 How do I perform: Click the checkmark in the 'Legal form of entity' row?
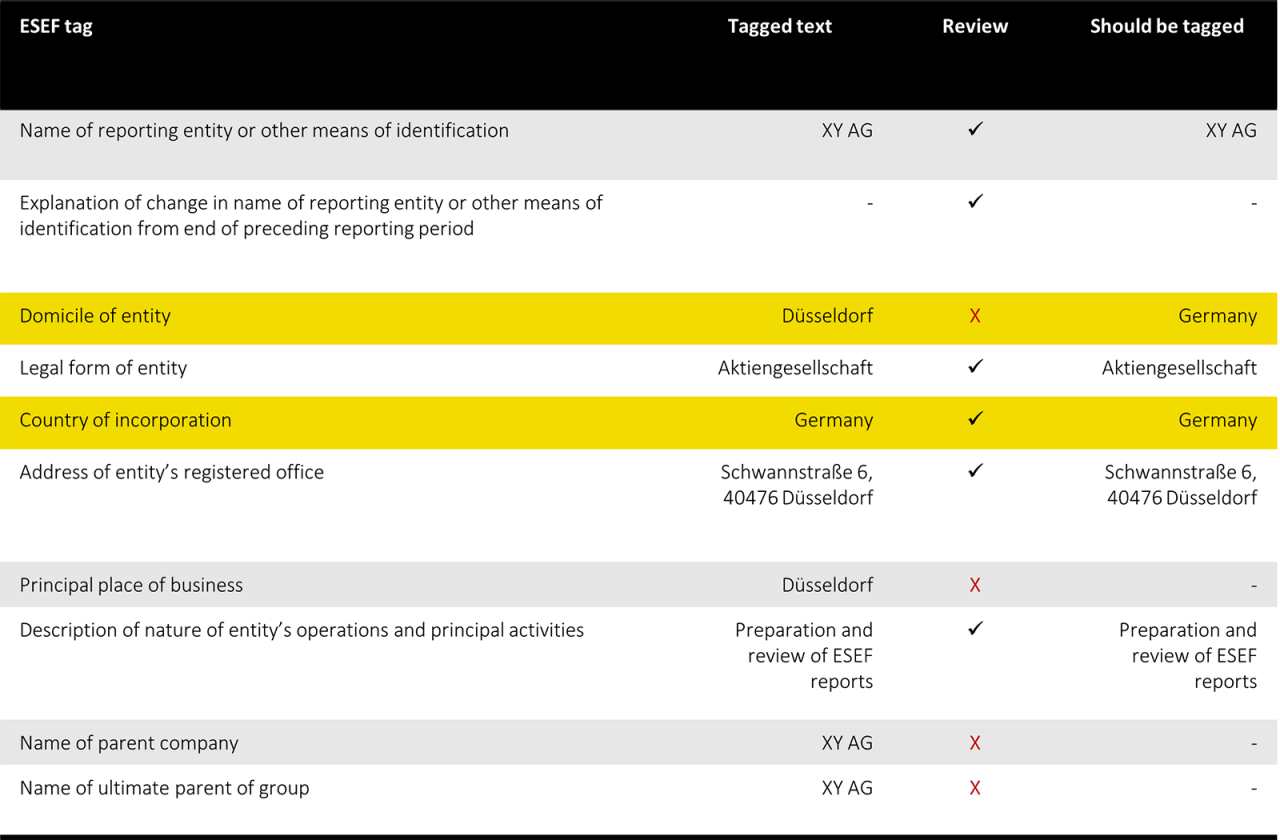(x=975, y=367)
